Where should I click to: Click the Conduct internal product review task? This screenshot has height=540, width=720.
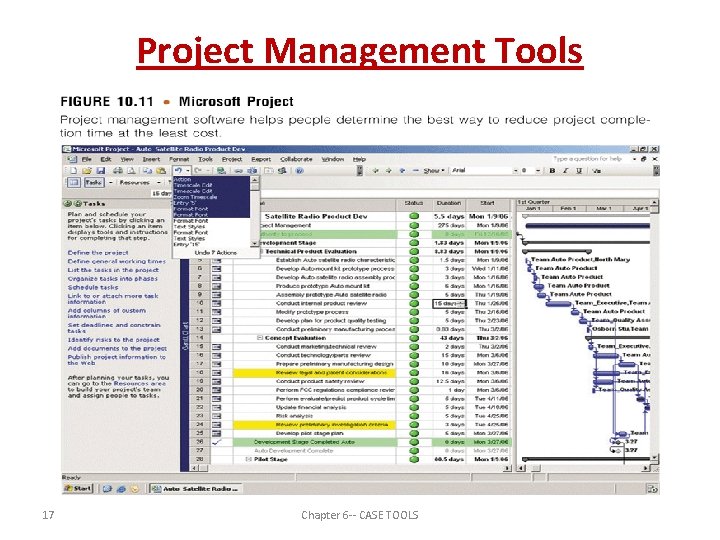click(x=321, y=304)
